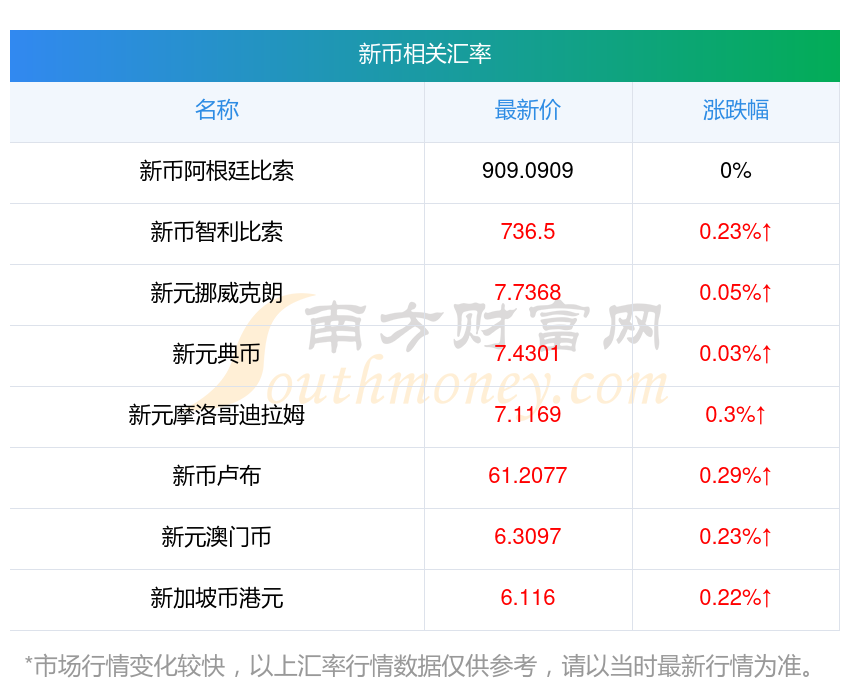Viewport: 850px width, 698px height.
Task: Click the row name 新币智利比索
Action: [x=217, y=232]
